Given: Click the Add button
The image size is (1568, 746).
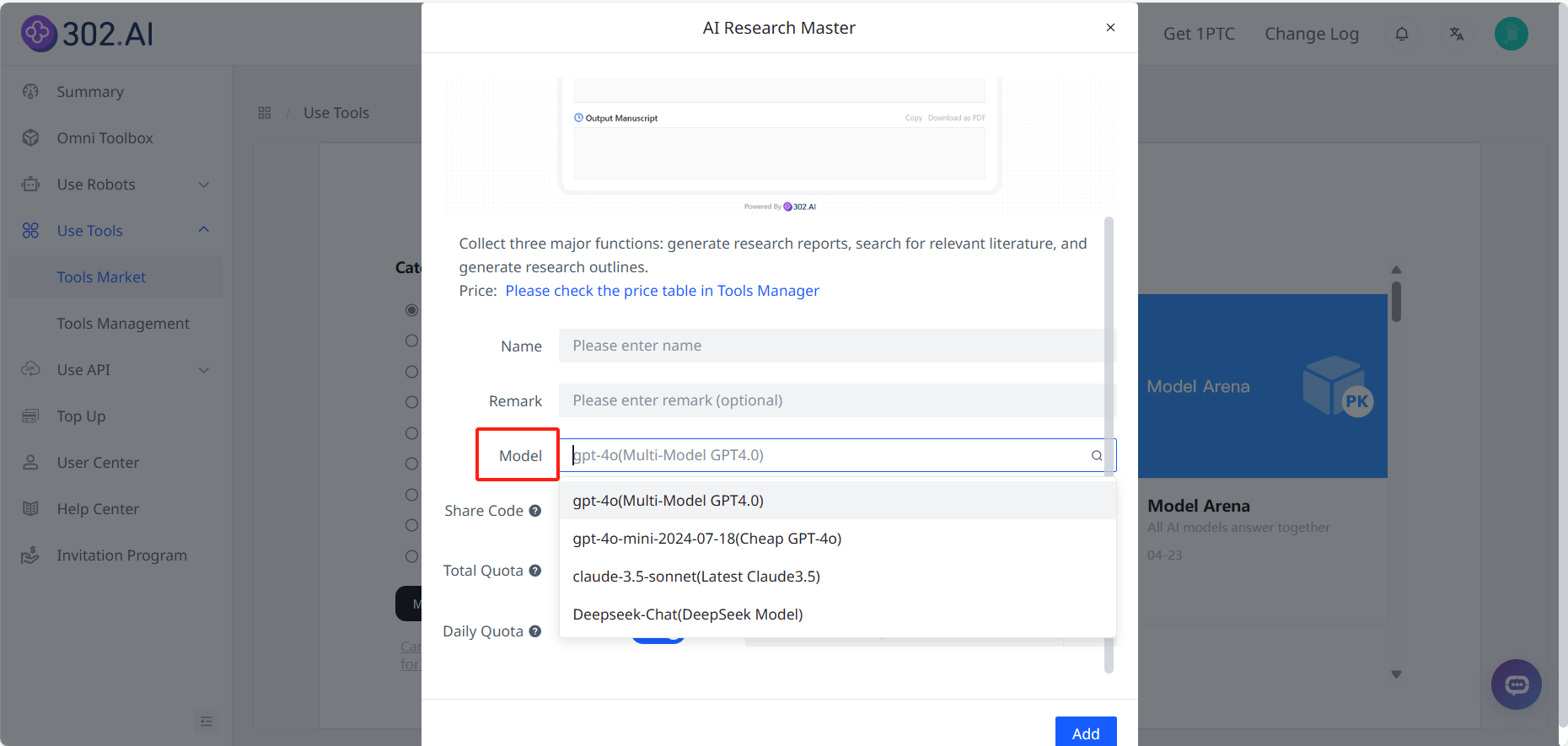Looking at the screenshot, I should 1086,732.
